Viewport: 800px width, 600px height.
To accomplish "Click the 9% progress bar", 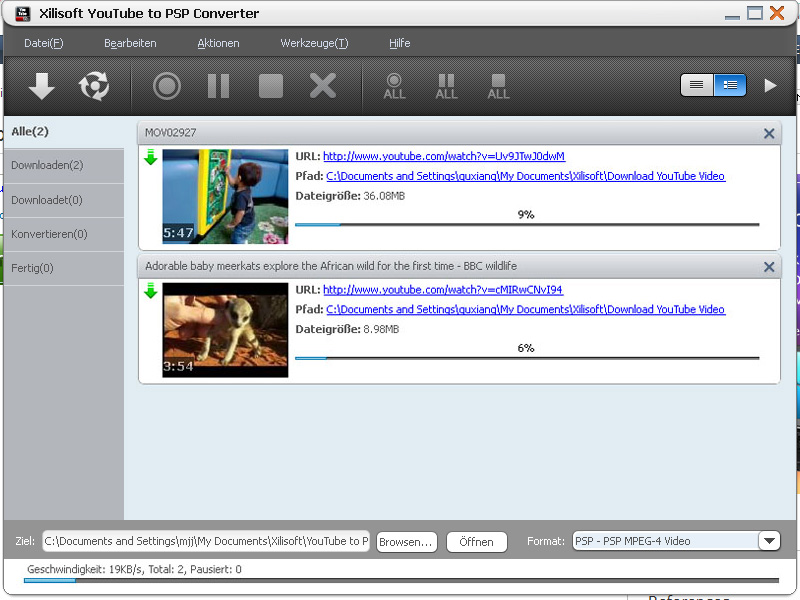I will click(527, 224).
